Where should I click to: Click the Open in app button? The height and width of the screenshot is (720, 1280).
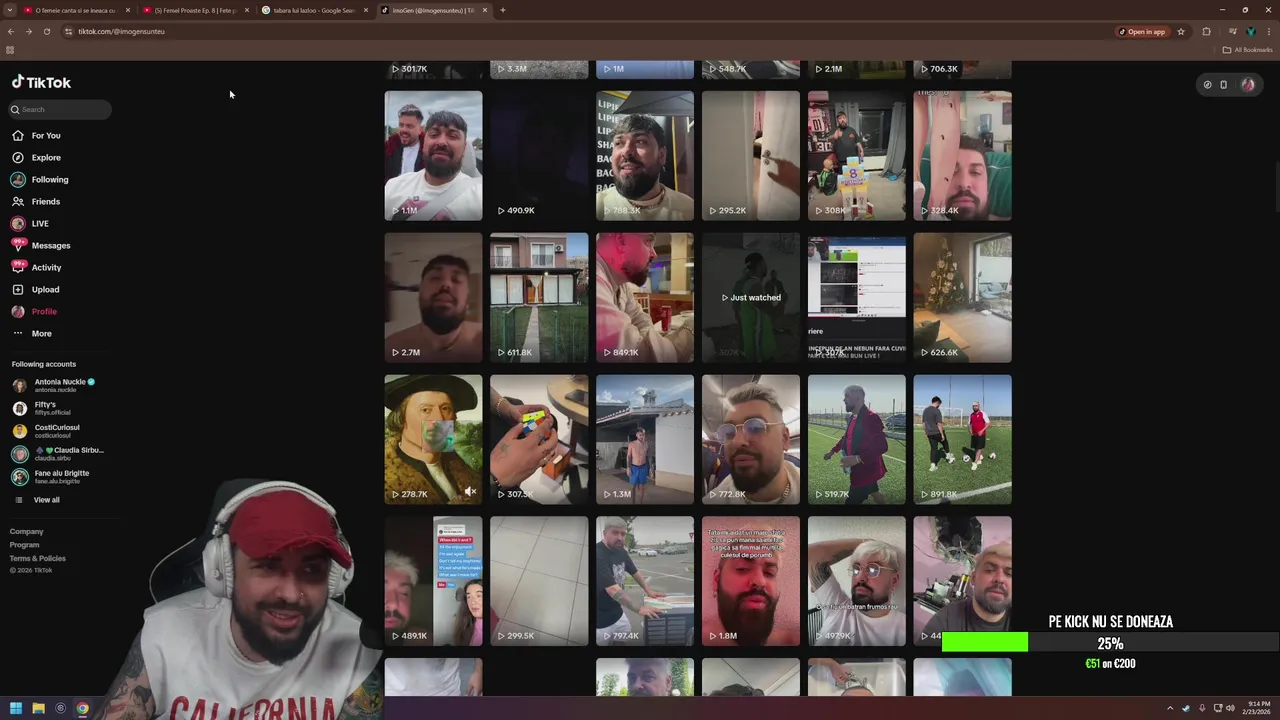pos(1142,31)
